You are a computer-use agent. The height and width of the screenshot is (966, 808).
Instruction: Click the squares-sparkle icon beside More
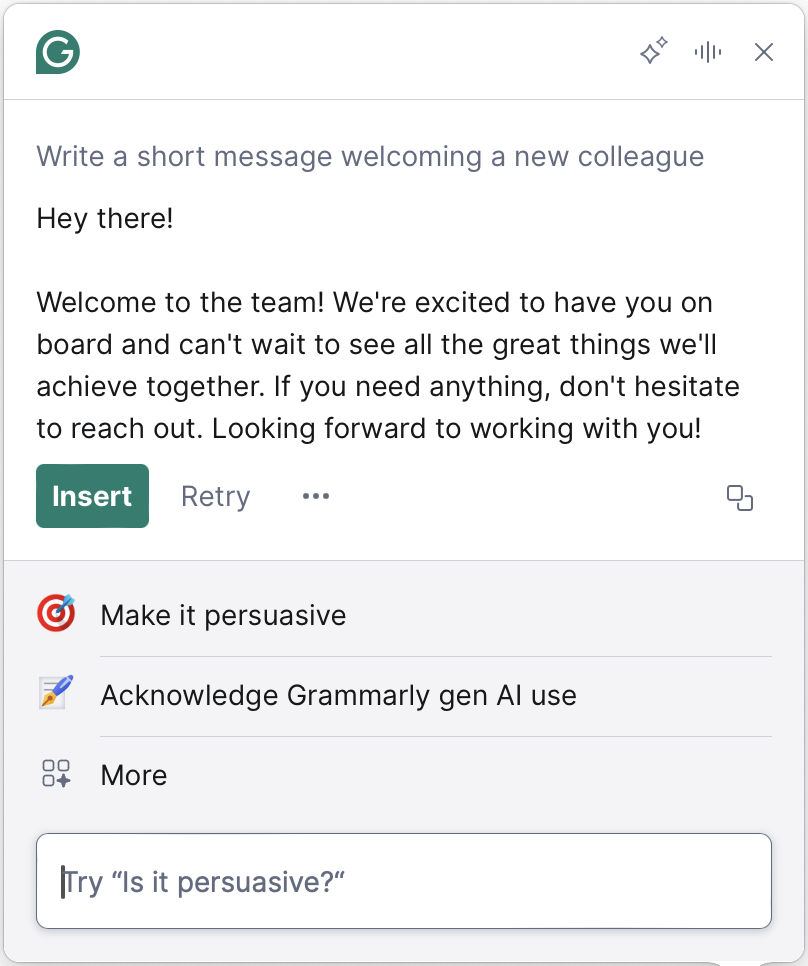[x=56, y=775]
